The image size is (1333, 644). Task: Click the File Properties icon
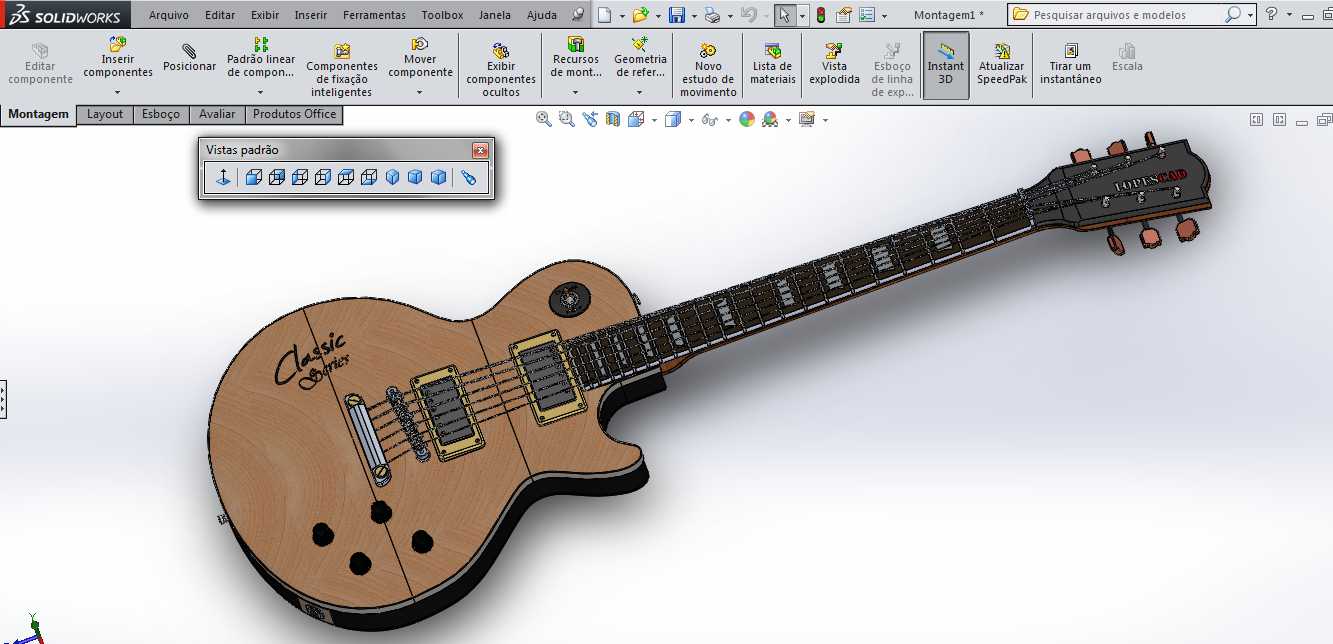tap(843, 15)
